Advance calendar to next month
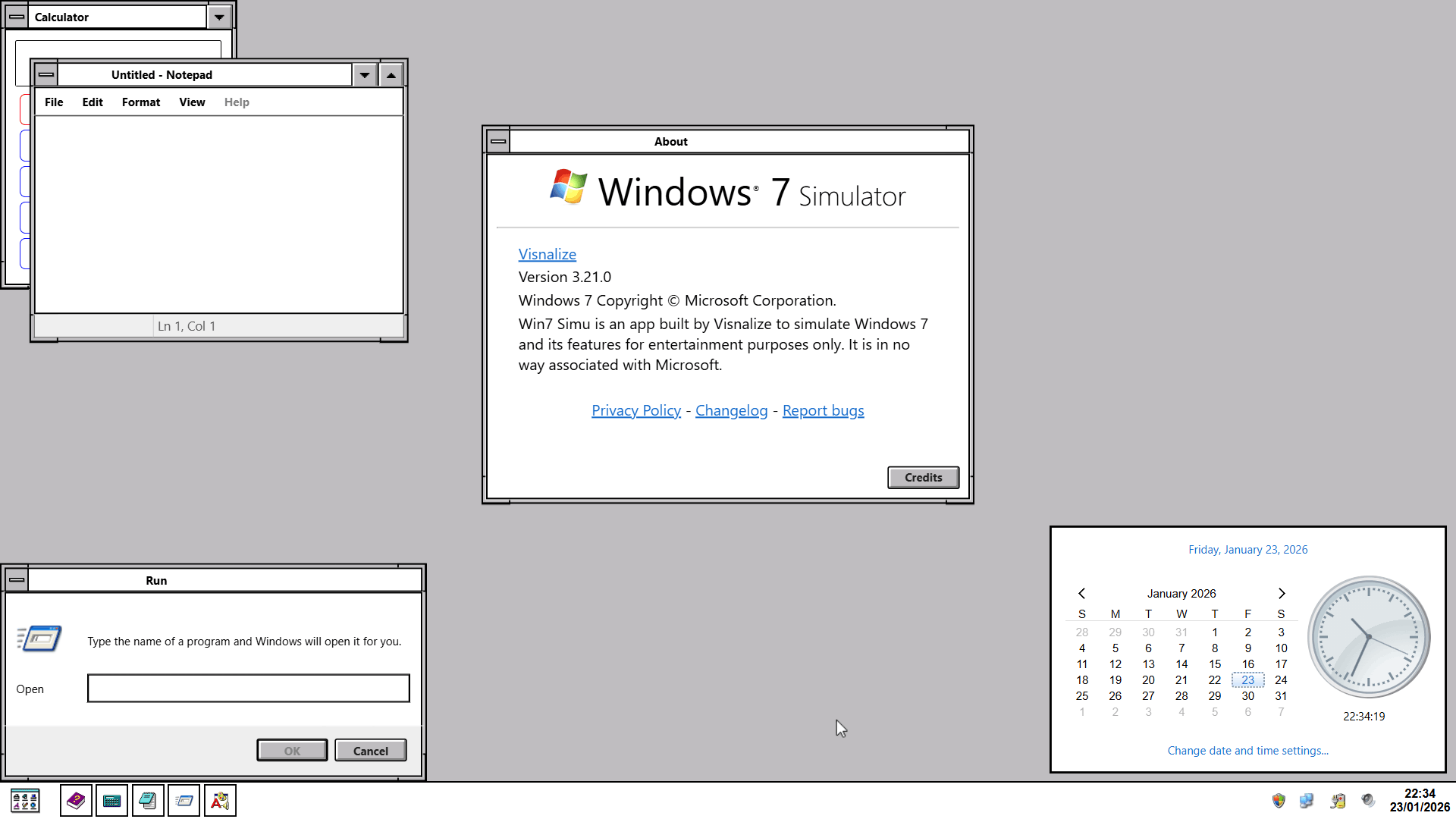Screen dimensions: 1456x819 click(x=1282, y=593)
